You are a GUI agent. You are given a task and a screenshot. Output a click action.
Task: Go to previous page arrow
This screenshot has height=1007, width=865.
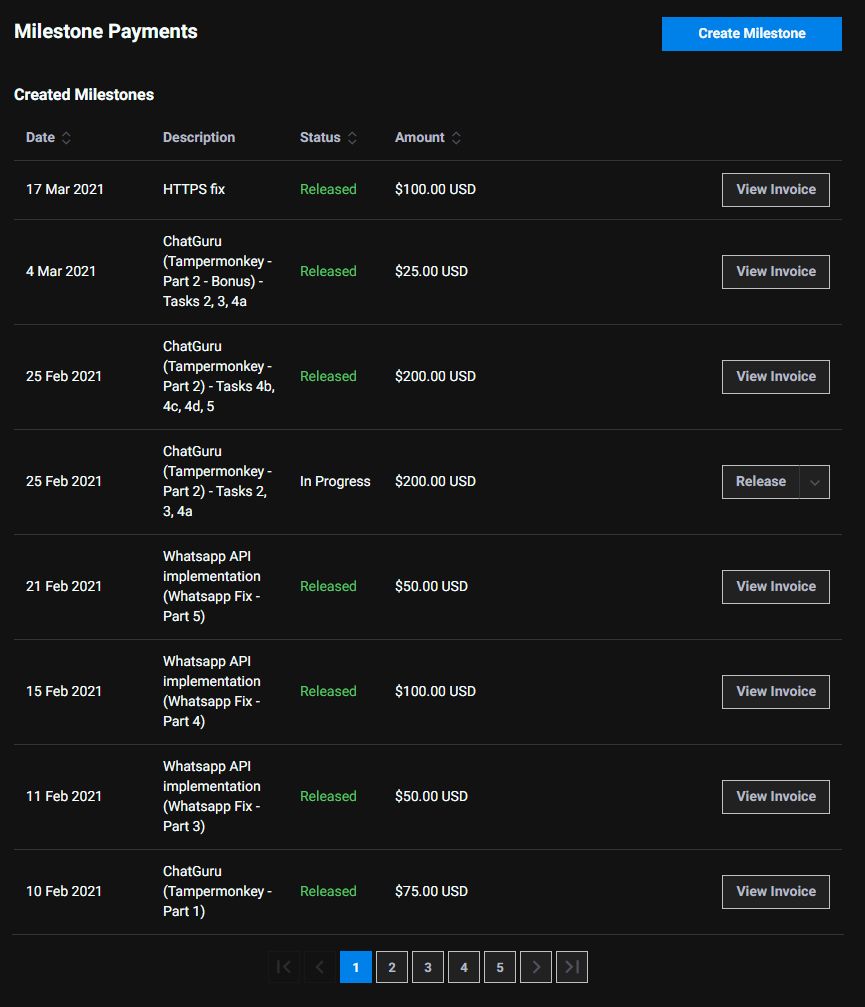click(x=320, y=967)
